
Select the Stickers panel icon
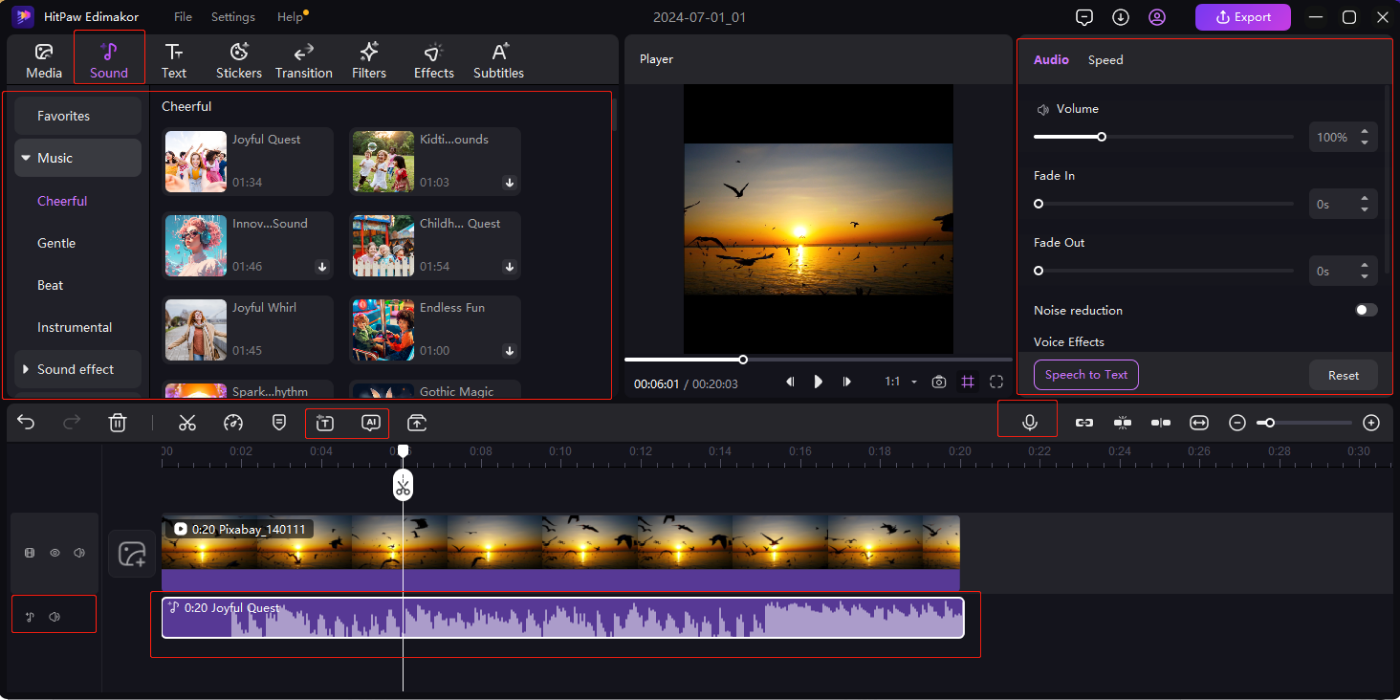click(x=238, y=58)
